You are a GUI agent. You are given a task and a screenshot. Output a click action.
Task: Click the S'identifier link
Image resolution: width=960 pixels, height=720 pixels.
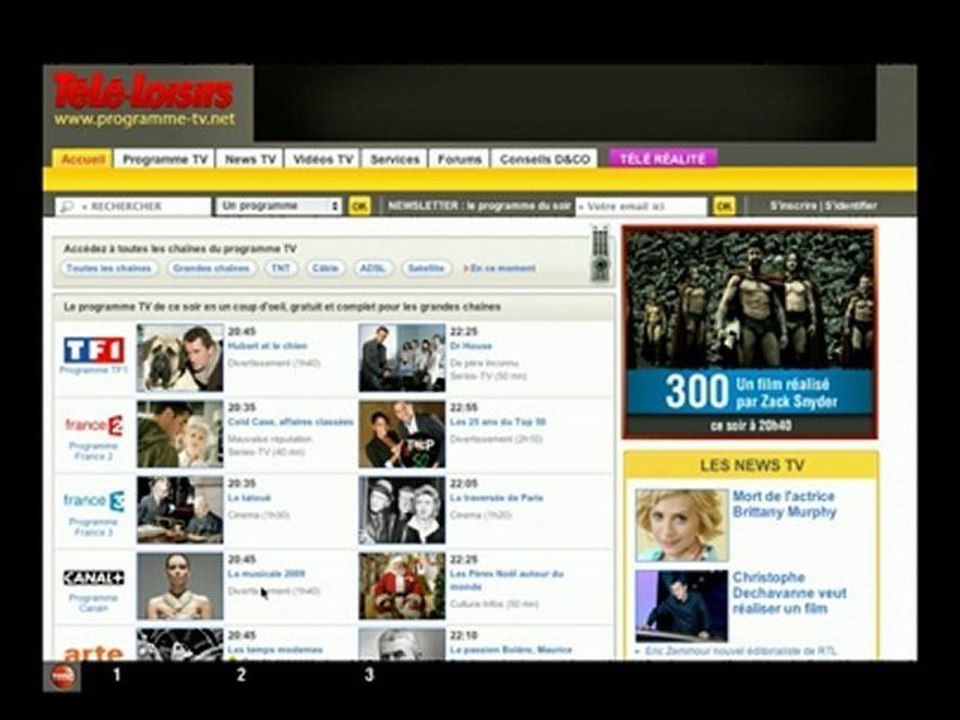tap(850, 206)
